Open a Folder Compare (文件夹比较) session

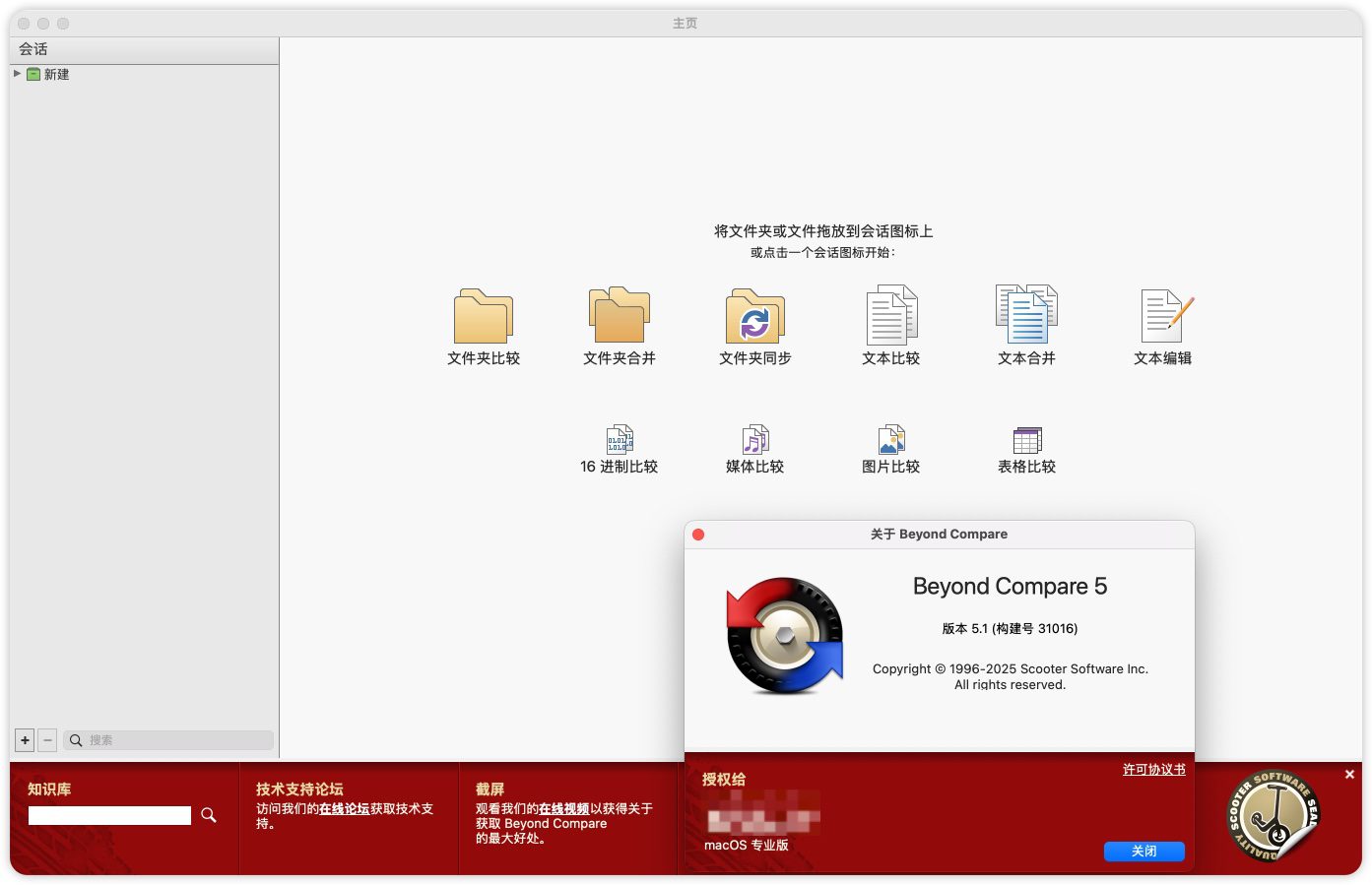(x=483, y=317)
